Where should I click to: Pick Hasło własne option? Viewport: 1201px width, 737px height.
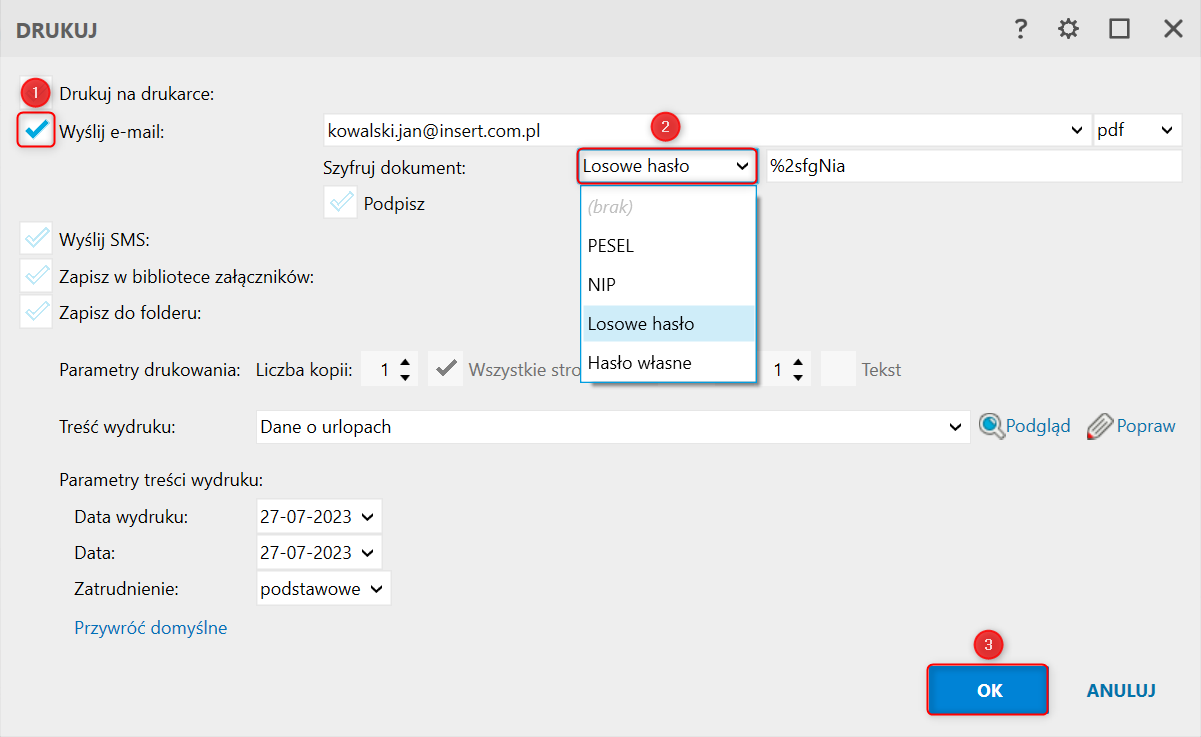[668, 362]
